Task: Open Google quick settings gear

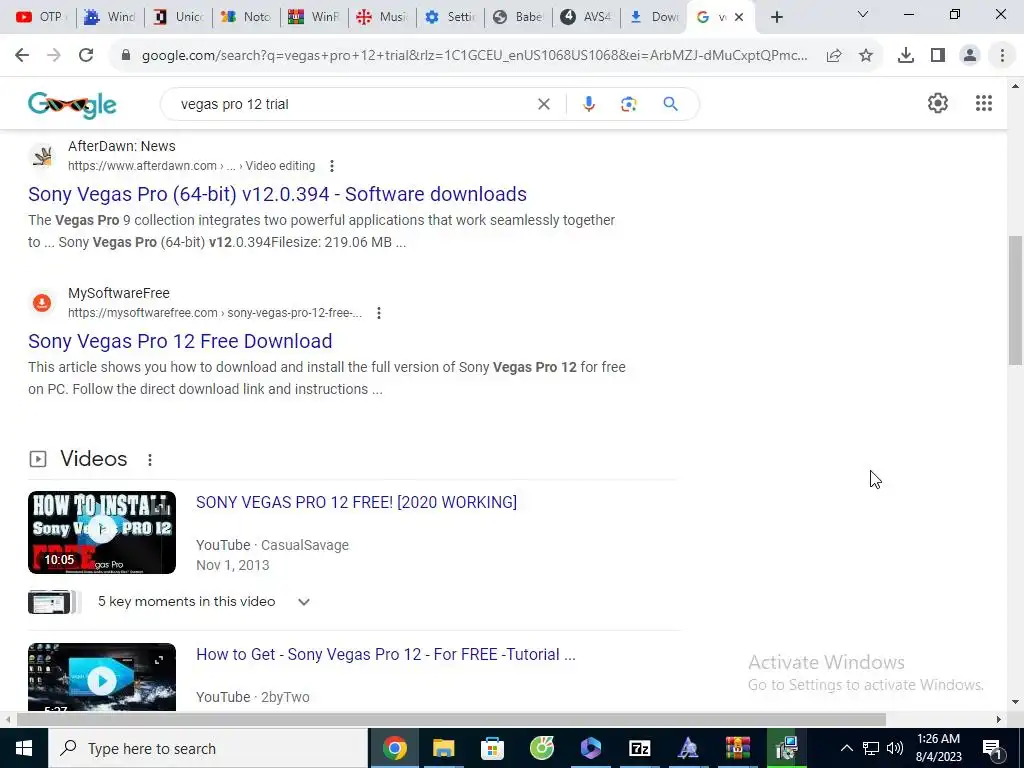Action: pyautogui.click(x=938, y=103)
